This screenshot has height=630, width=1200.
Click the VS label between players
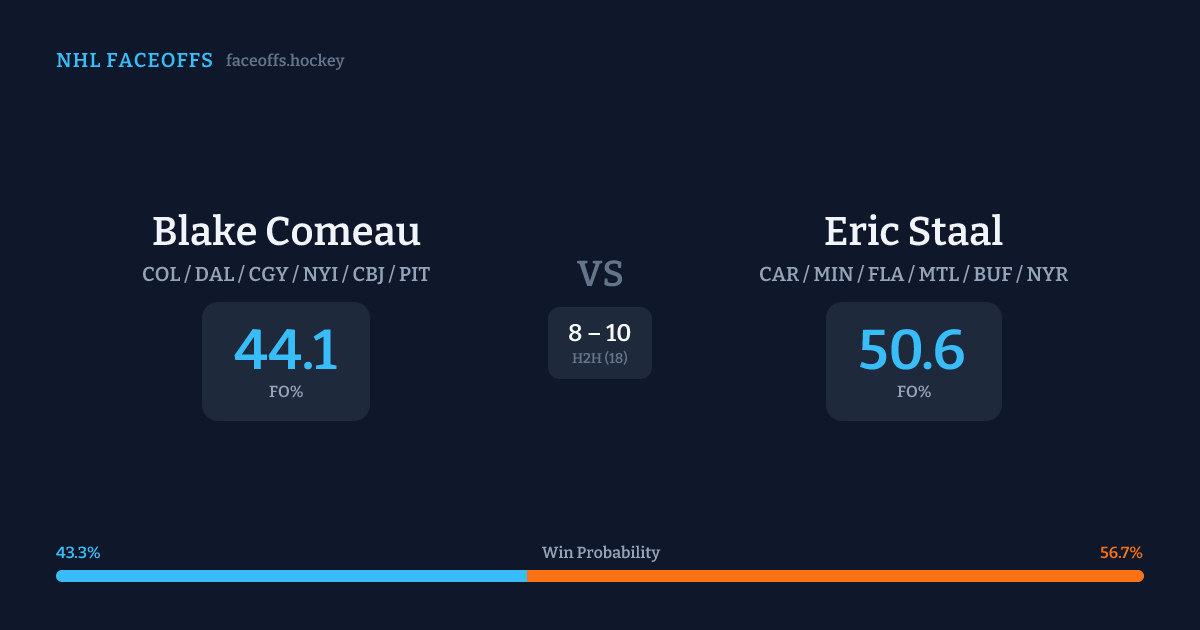coord(600,274)
